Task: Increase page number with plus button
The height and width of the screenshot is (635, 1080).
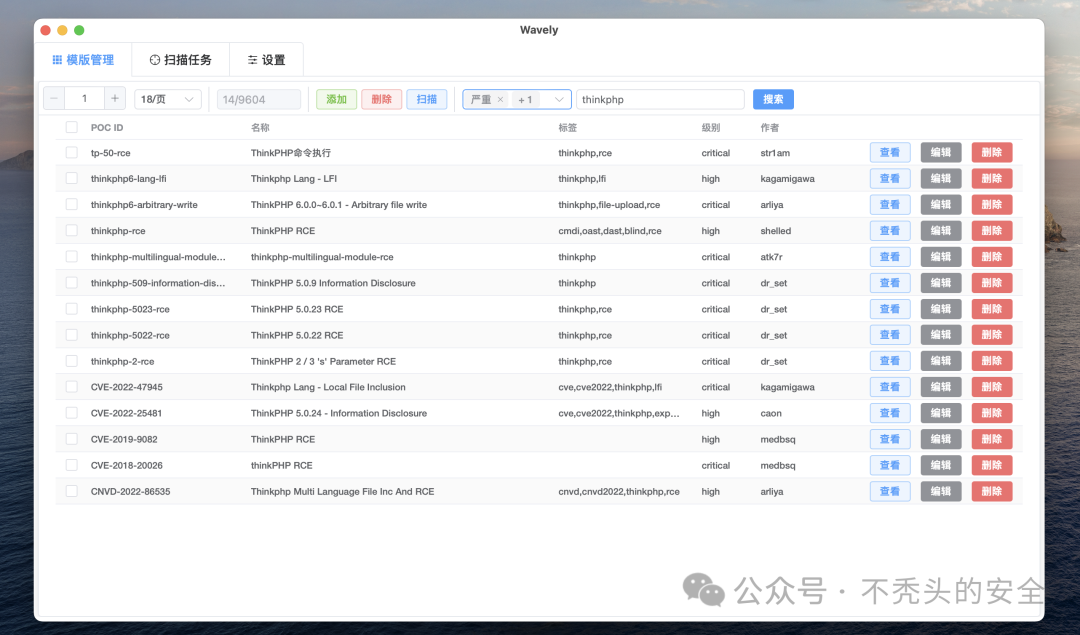Action: click(115, 98)
